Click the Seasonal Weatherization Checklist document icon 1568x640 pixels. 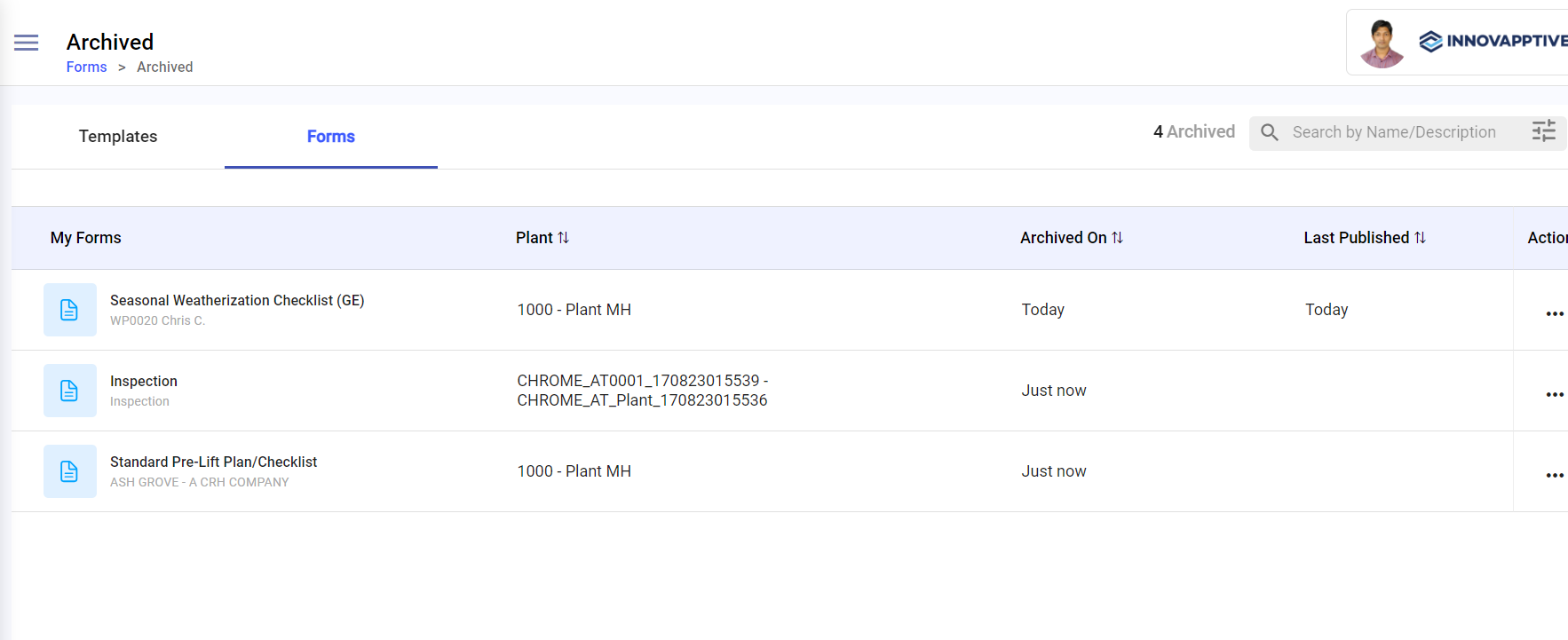pyautogui.click(x=69, y=310)
